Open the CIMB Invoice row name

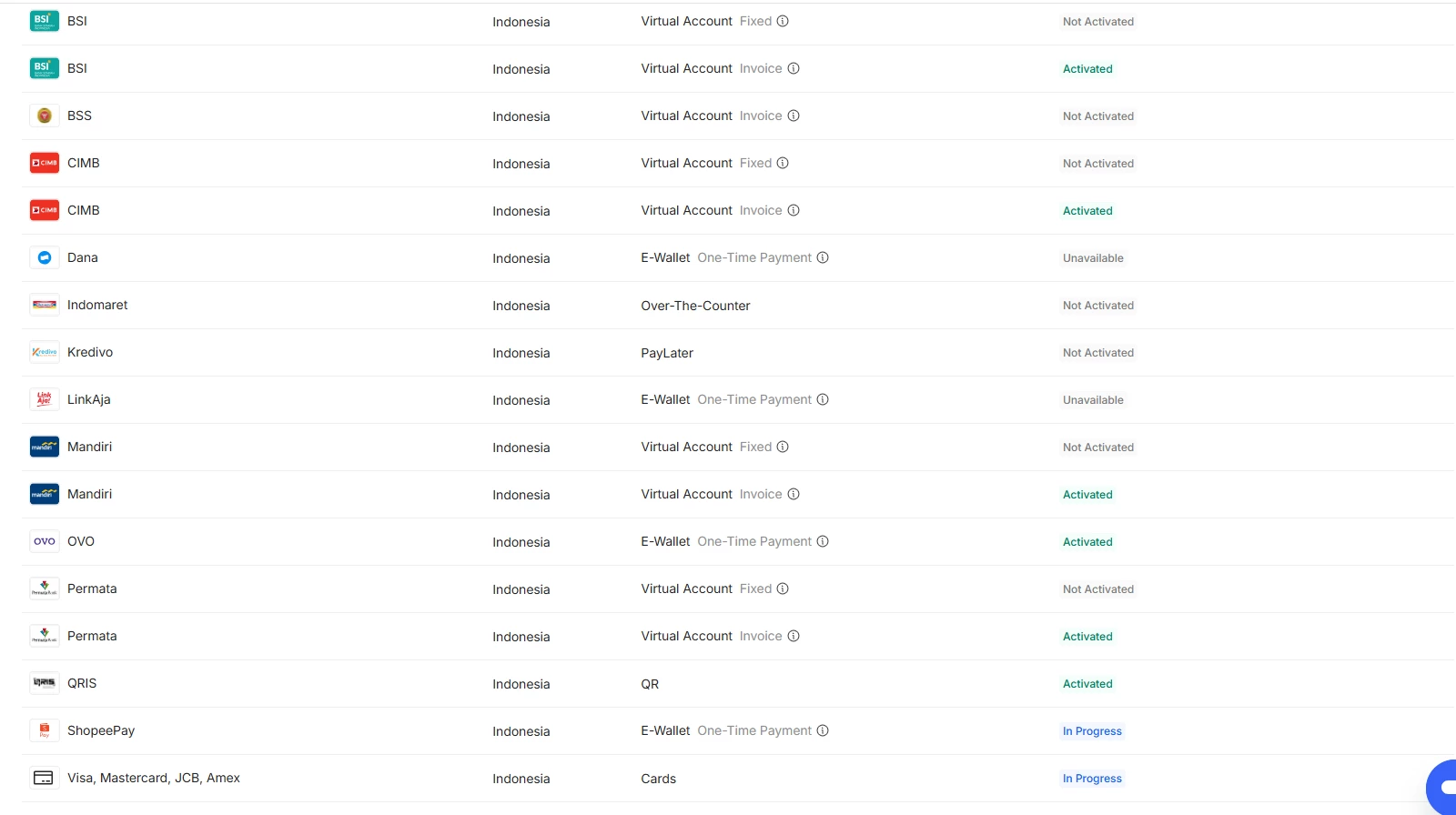[84, 210]
